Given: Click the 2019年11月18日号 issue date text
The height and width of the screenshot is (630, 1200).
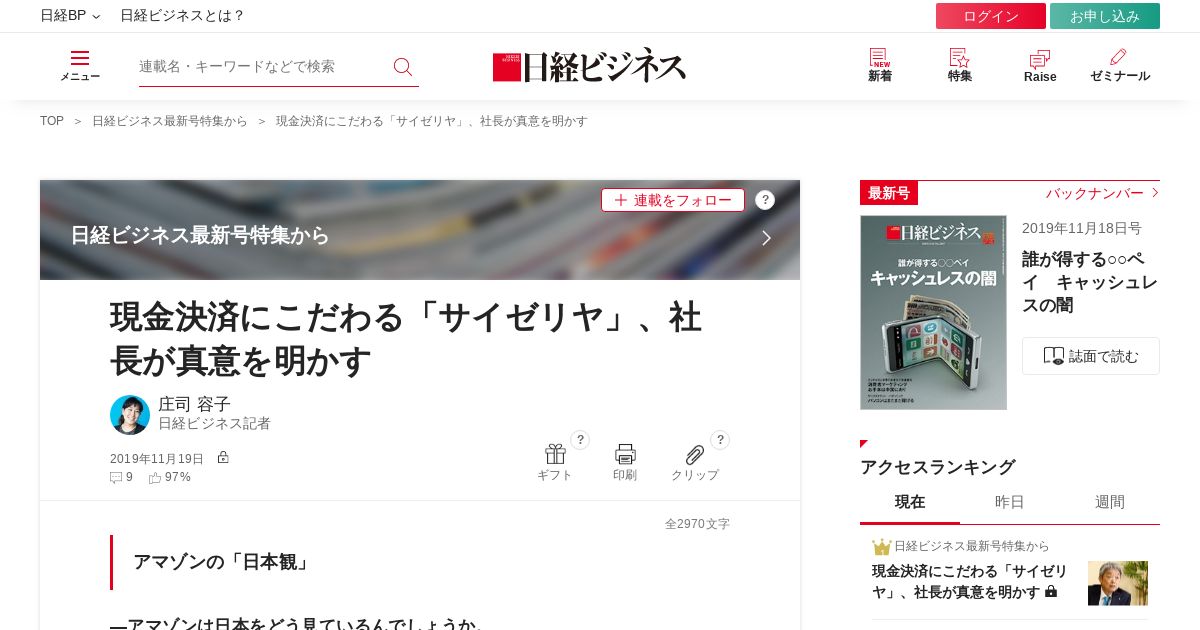Looking at the screenshot, I should coord(1082,228).
